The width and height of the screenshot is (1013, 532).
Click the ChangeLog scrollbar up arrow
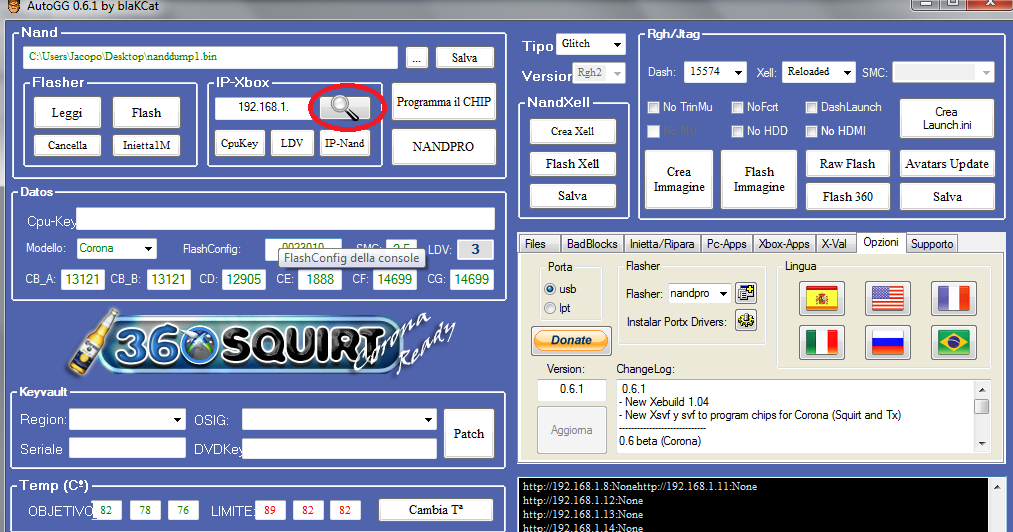tap(981, 390)
